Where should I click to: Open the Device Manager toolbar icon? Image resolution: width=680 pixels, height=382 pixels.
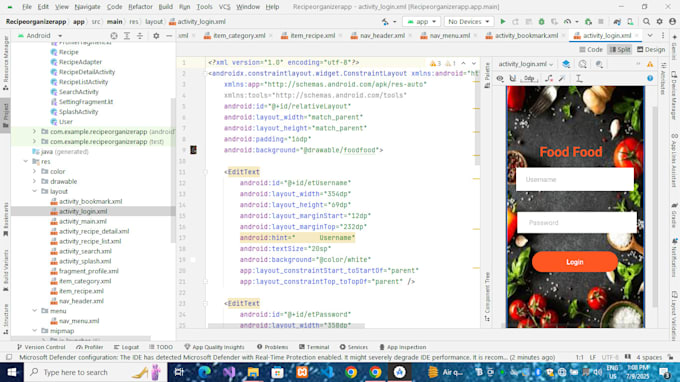tap(630, 21)
